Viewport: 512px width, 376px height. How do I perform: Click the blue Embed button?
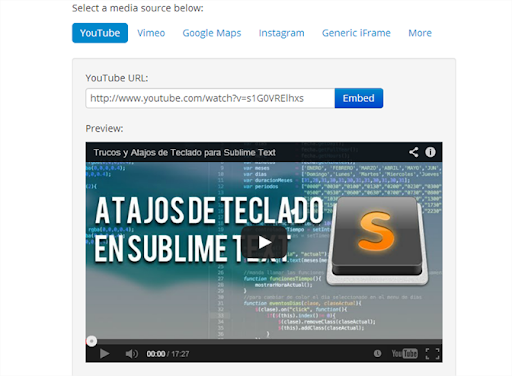(359, 98)
